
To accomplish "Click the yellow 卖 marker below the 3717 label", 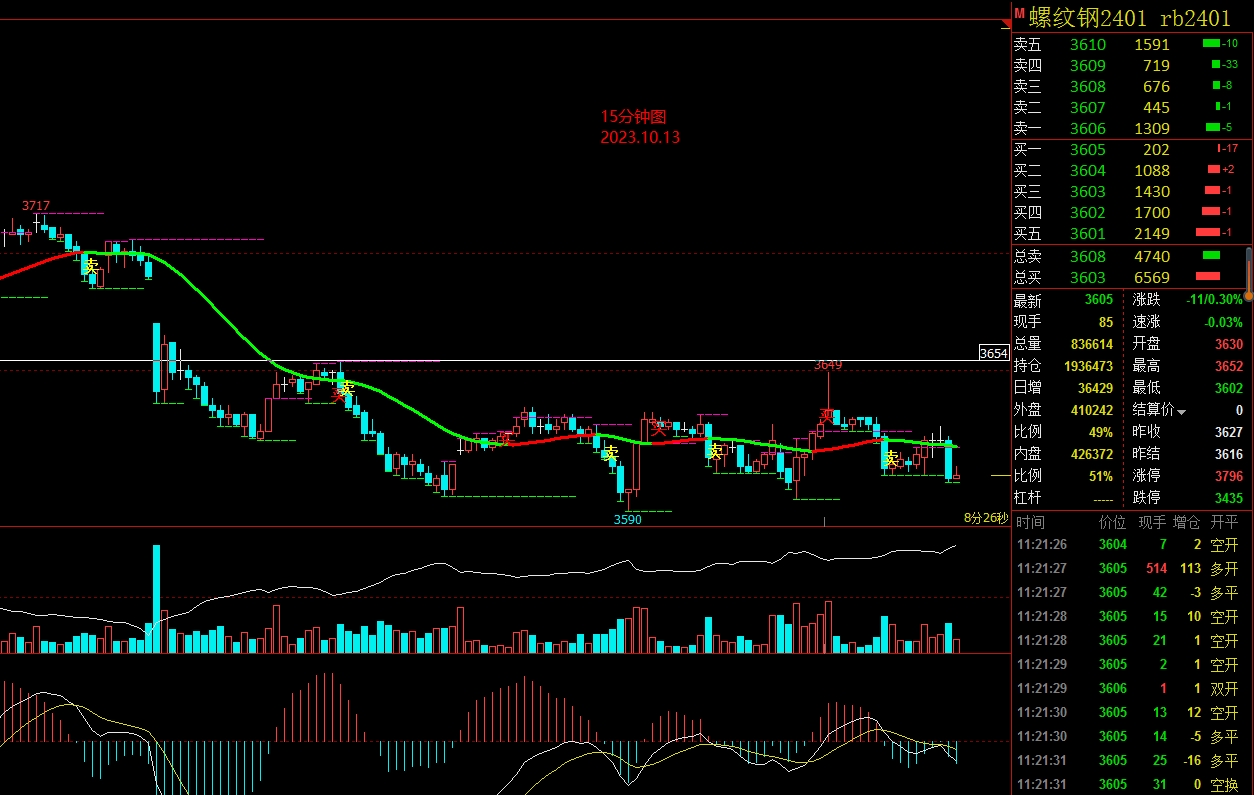I will coord(91,266).
